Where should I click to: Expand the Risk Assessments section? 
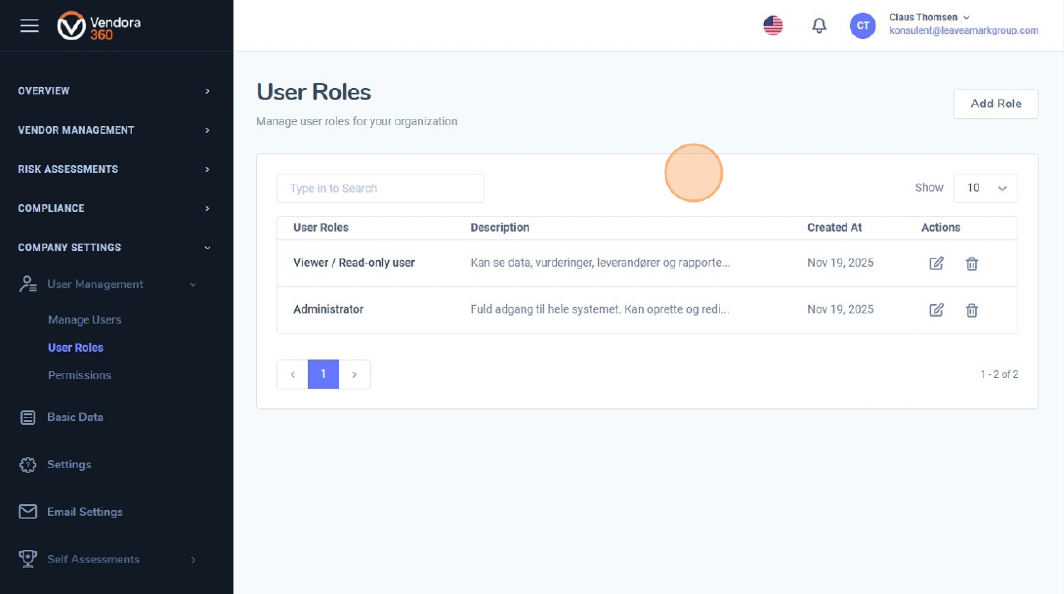pyautogui.click(x=115, y=169)
